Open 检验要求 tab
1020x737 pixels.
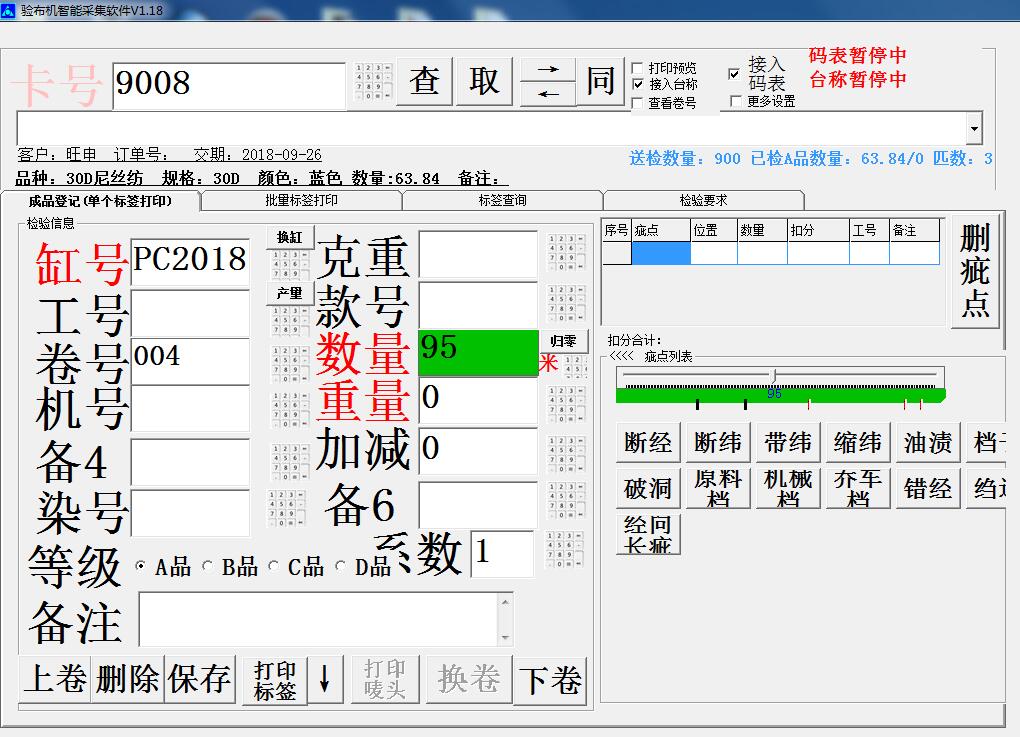pyautogui.click(x=703, y=200)
